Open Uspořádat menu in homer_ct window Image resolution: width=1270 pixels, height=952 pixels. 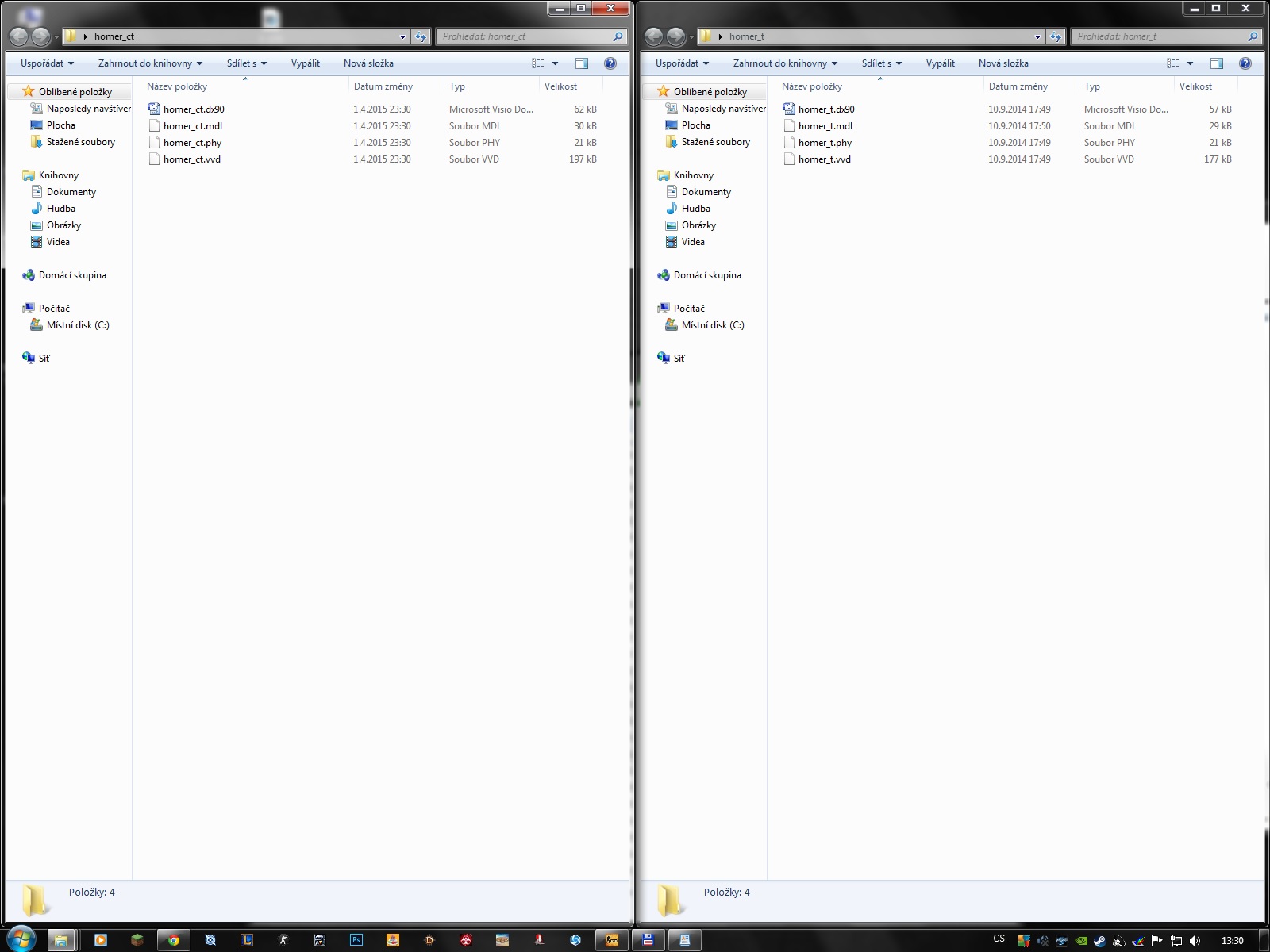pos(47,63)
